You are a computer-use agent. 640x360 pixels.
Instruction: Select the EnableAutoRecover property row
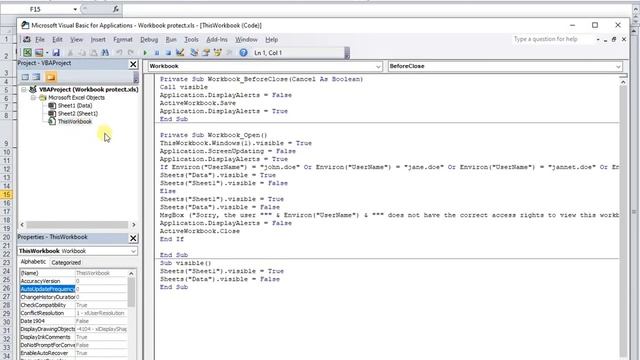(x=73, y=353)
